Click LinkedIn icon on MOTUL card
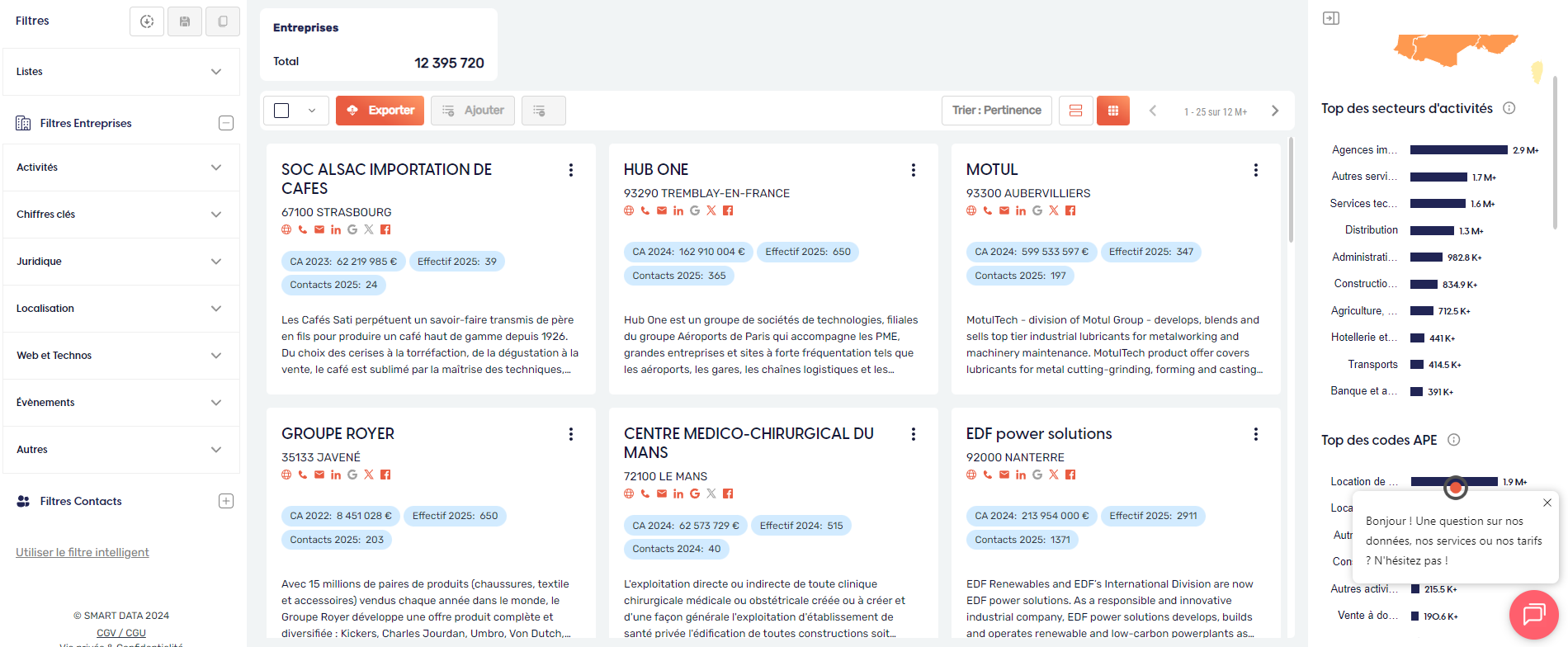 (1021, 210)
